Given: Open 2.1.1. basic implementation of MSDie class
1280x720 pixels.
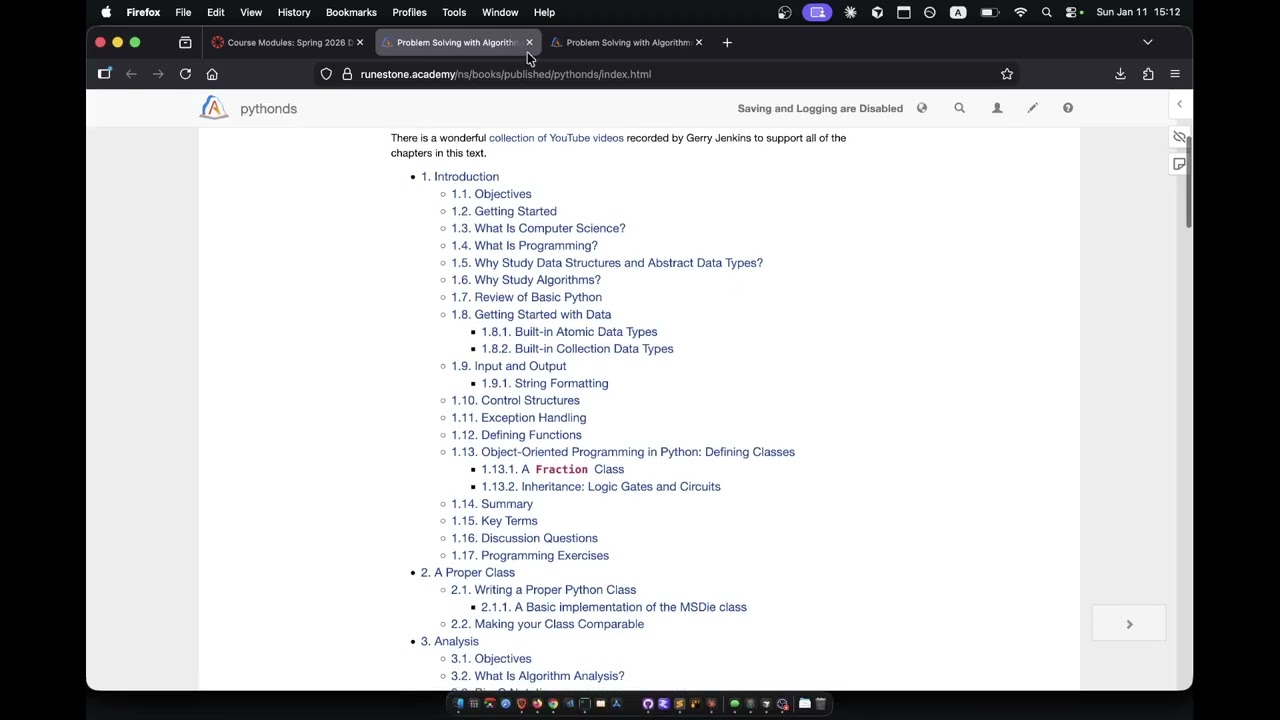Looking at the screenshot, I should [613, 607].
